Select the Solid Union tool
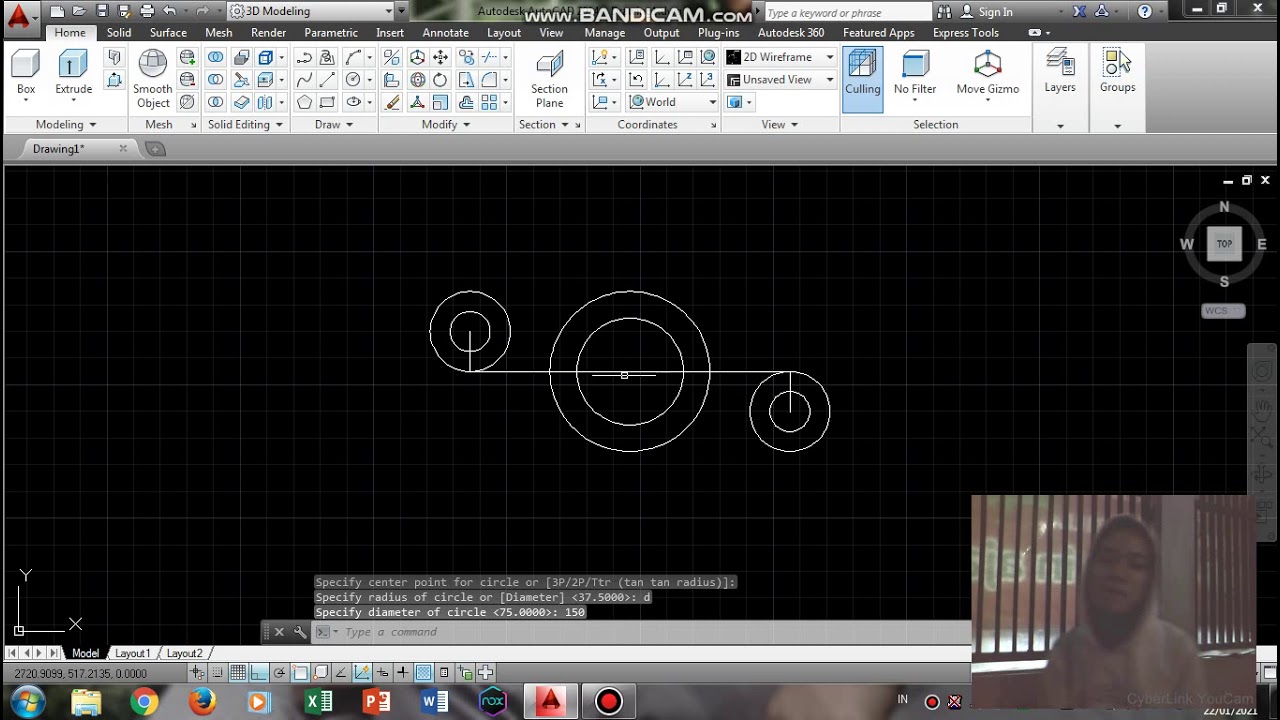Screen dimensions: 1280x720 tap(216, 58)
